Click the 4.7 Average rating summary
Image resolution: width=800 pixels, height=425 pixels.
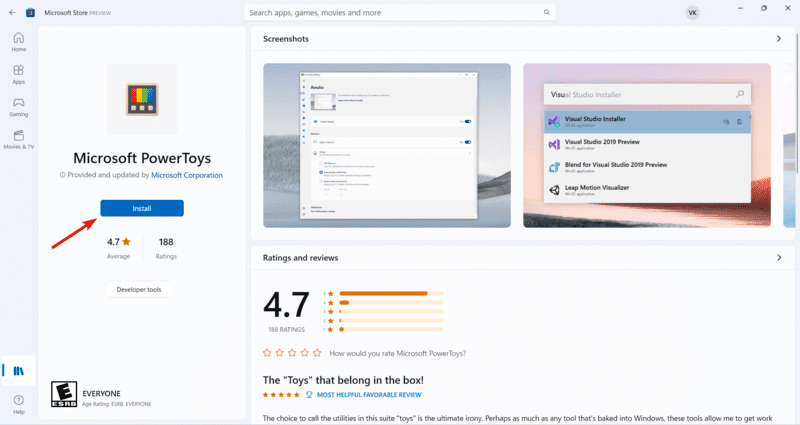pos(118,248)
